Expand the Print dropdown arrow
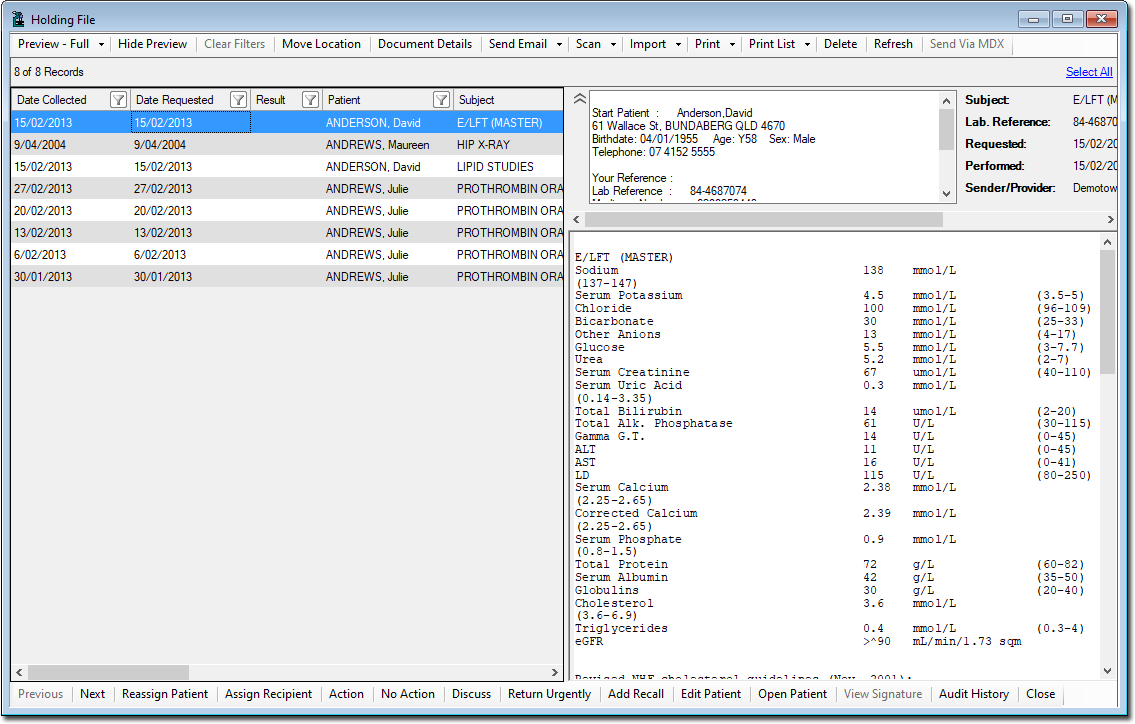The image size is (1135, 724). pos(733,44)
